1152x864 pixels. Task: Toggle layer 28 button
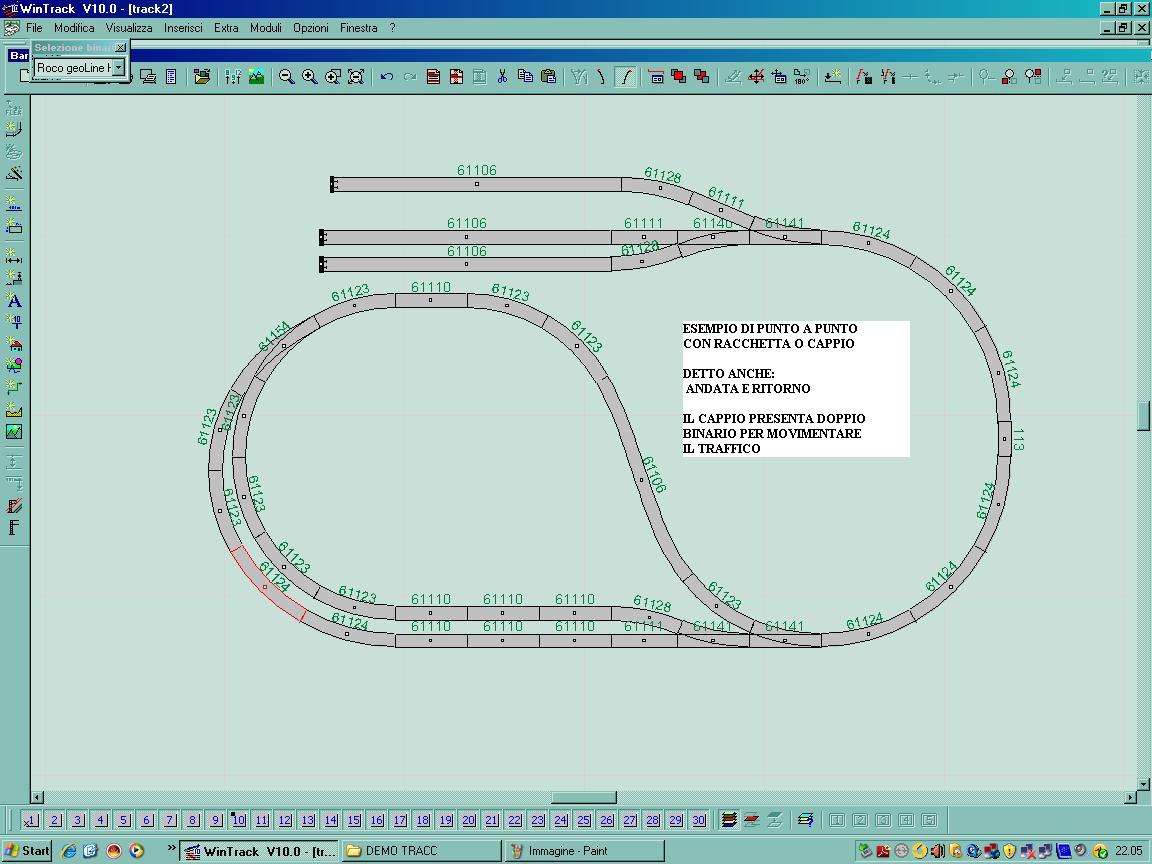(653, 820)
